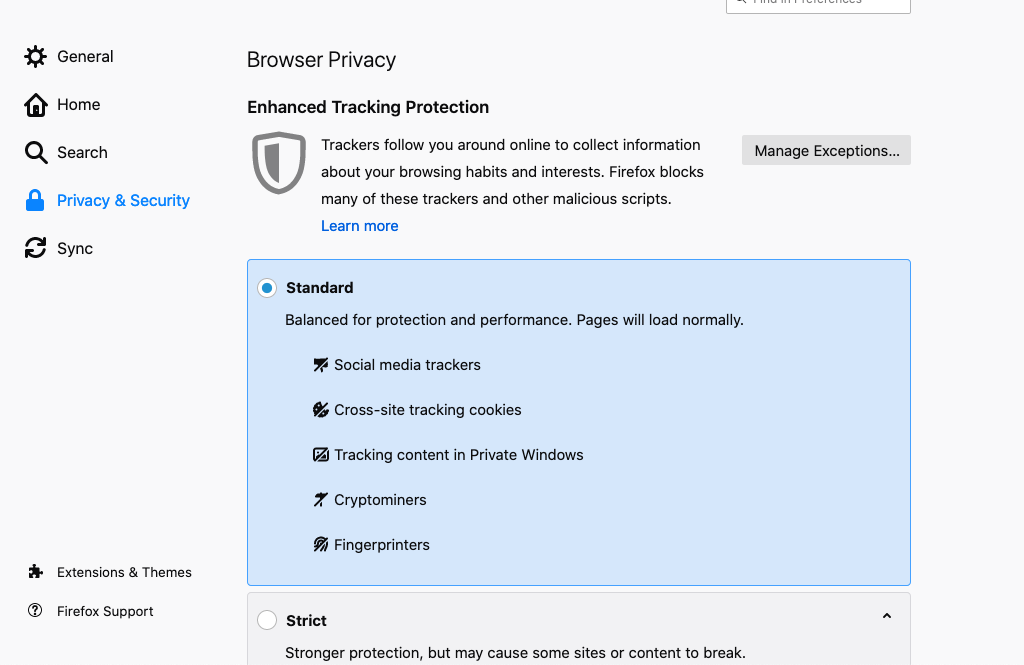Select the Standard protection radio button

coord(267,288)
